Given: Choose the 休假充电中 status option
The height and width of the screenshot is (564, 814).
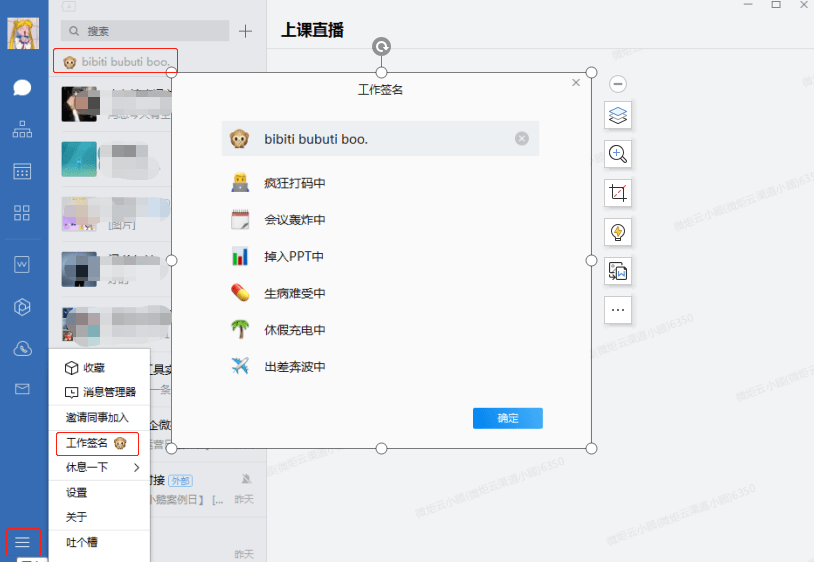Looking at the screenshot, I should click(x=294, y=330).
